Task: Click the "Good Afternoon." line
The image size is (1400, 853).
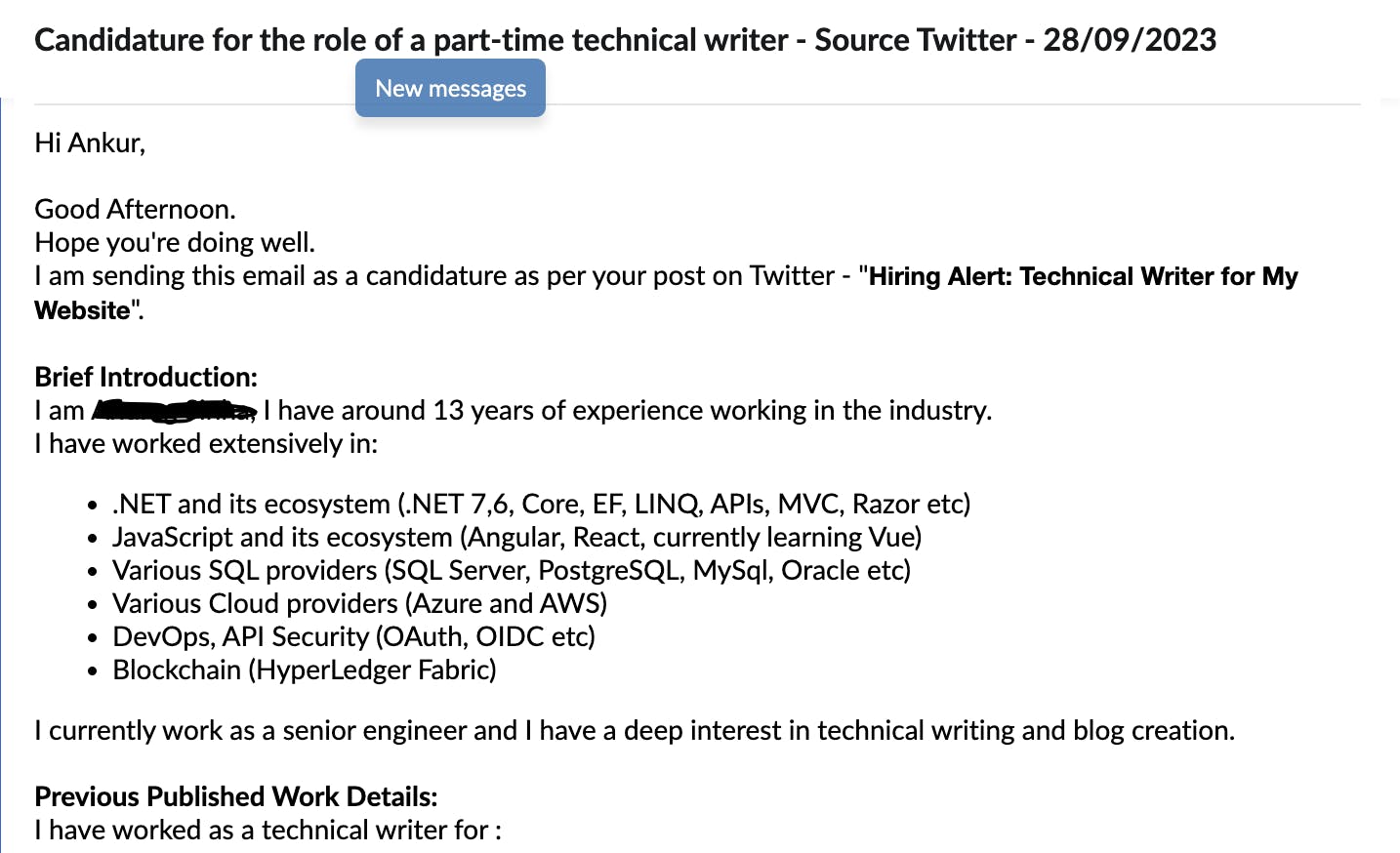Action: [135, 209]
